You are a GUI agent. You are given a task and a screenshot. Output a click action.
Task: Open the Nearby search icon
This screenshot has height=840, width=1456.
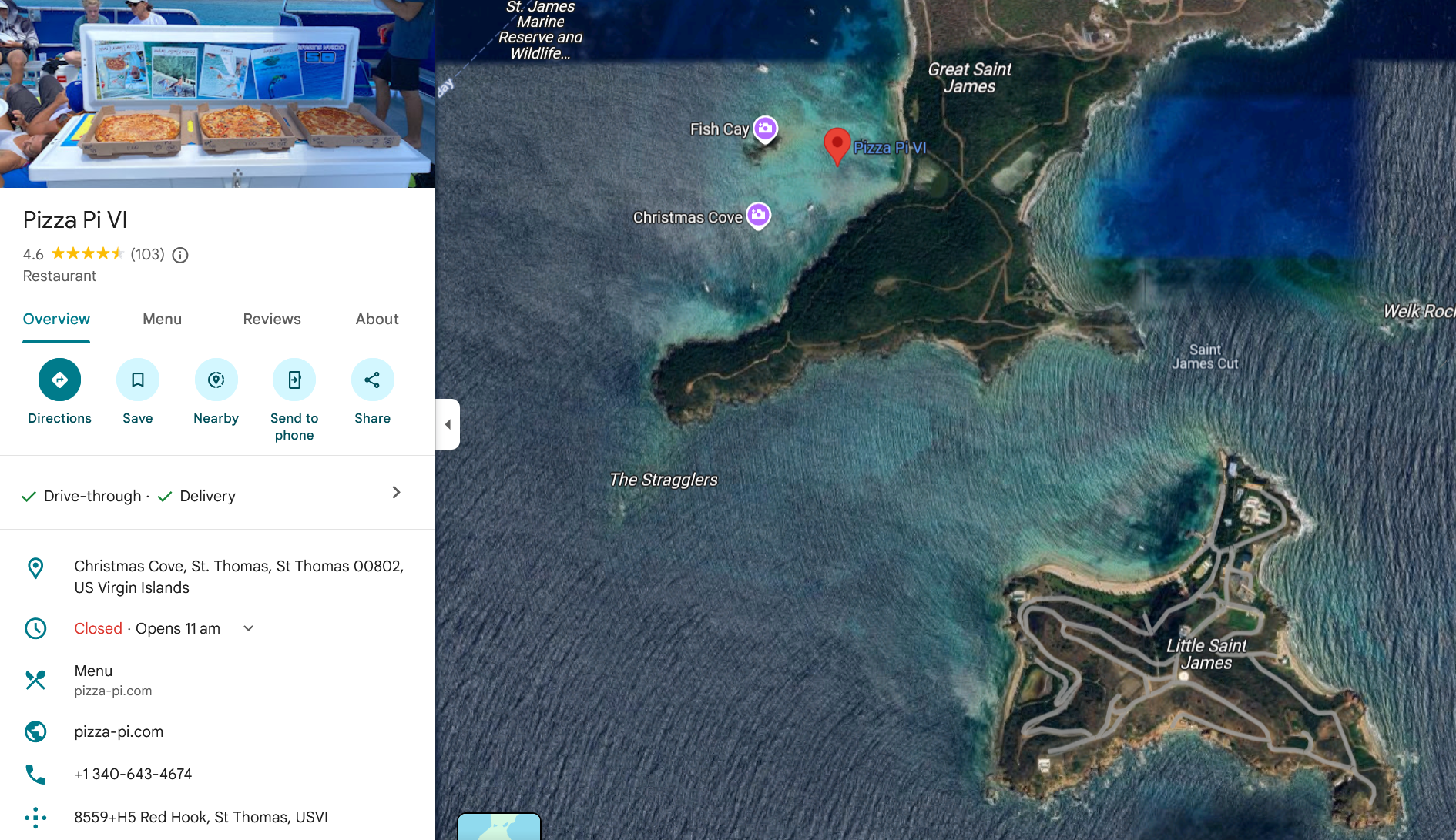[x=216, y=380]
